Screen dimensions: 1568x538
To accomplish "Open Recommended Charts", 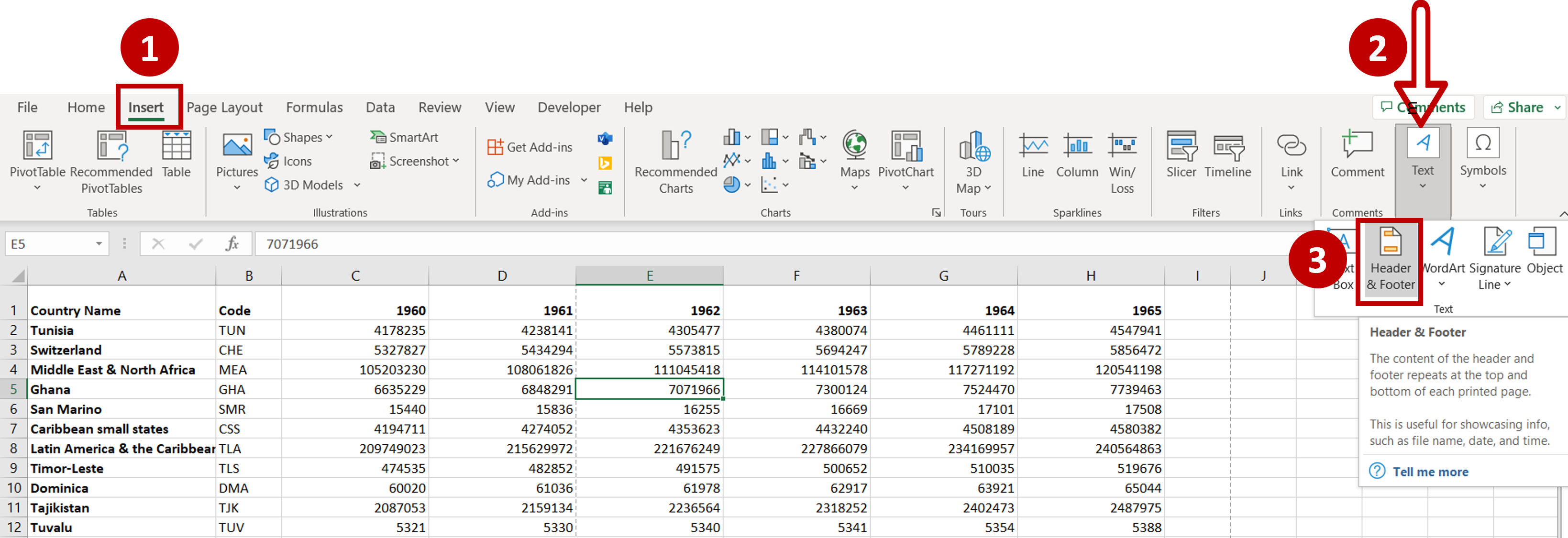I will [674, 161].
